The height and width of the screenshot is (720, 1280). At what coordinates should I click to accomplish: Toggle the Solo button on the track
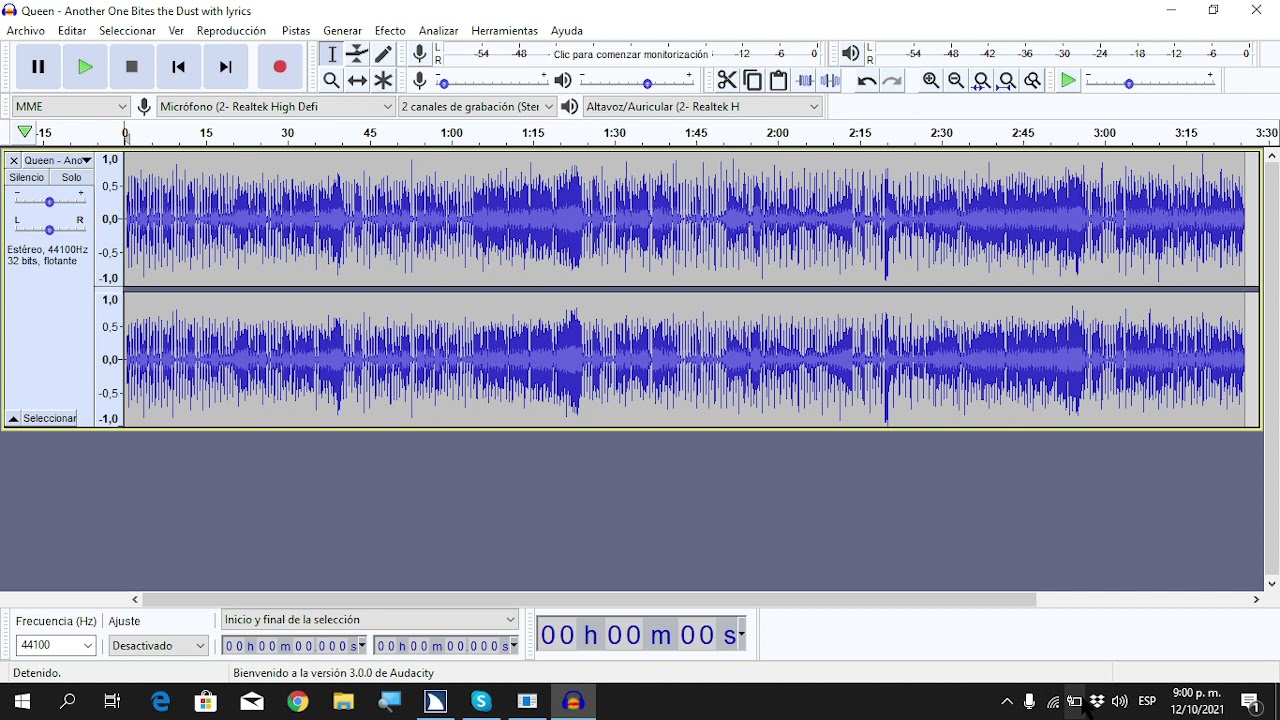click(x=72, y=177)
